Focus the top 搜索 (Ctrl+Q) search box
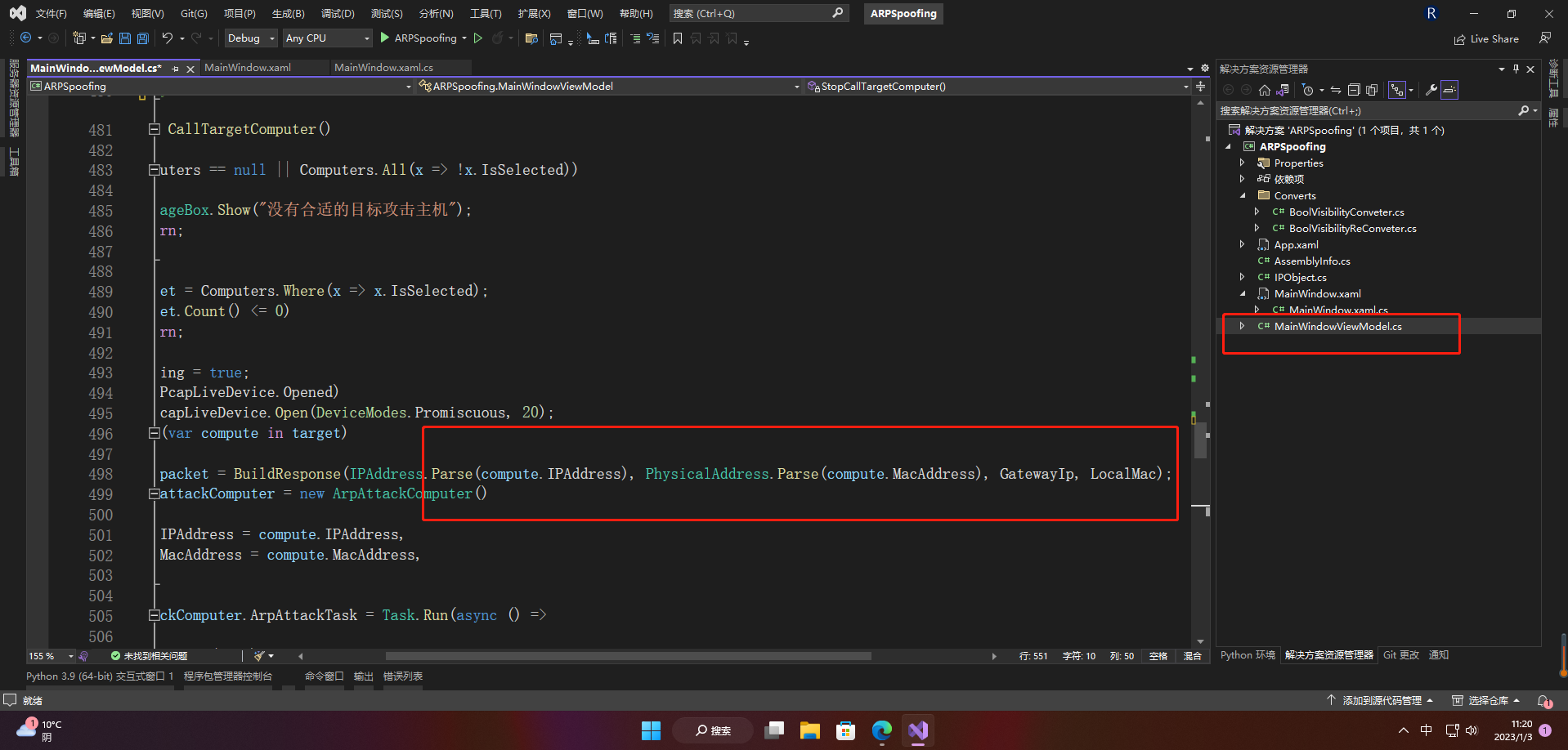The image size is (1568, 750). point(759,14)
